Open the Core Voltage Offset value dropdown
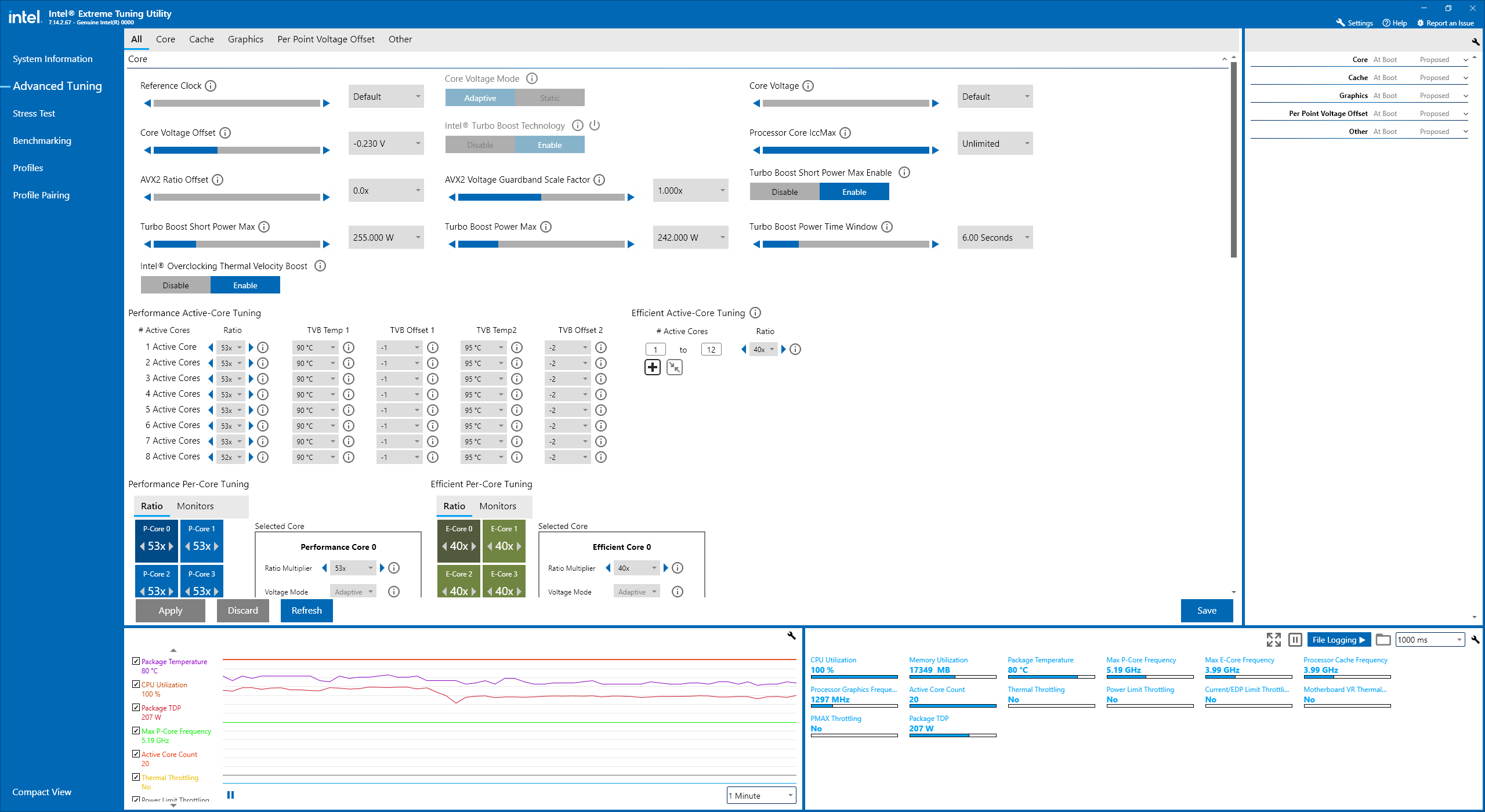1485x812 pixels. click(386, 144)
